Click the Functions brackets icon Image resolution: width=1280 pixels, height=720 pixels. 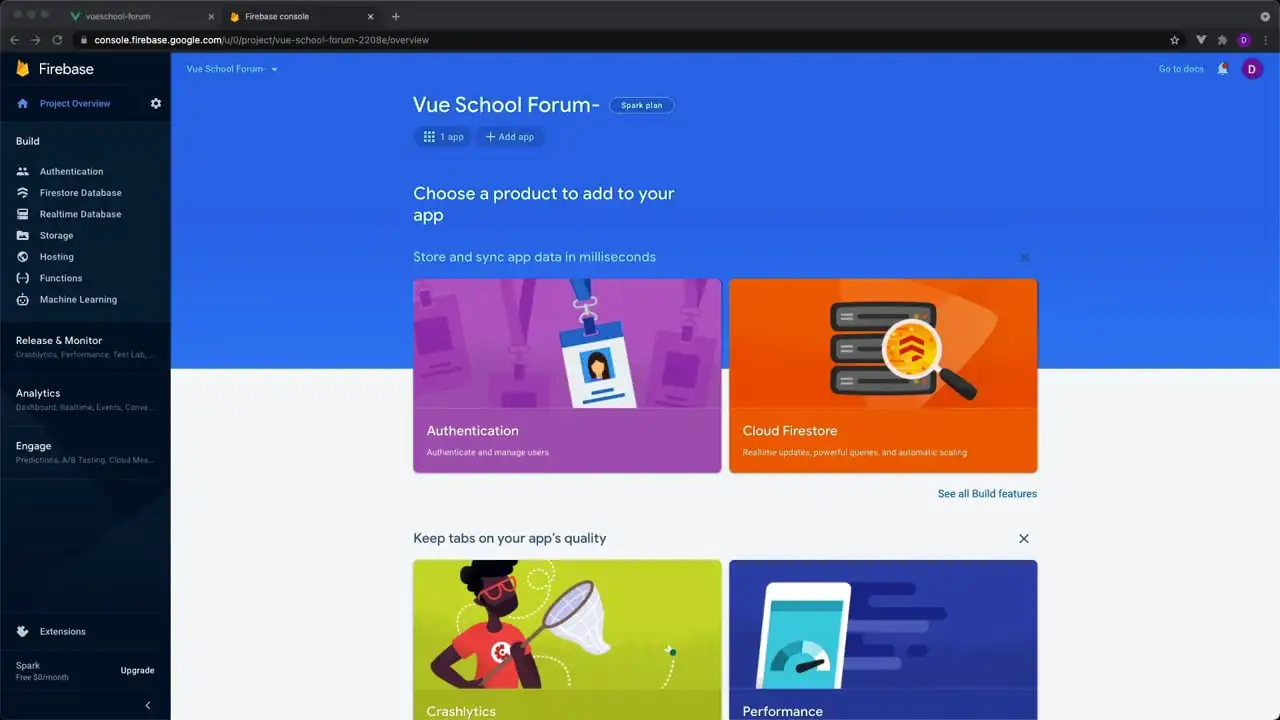23,278
